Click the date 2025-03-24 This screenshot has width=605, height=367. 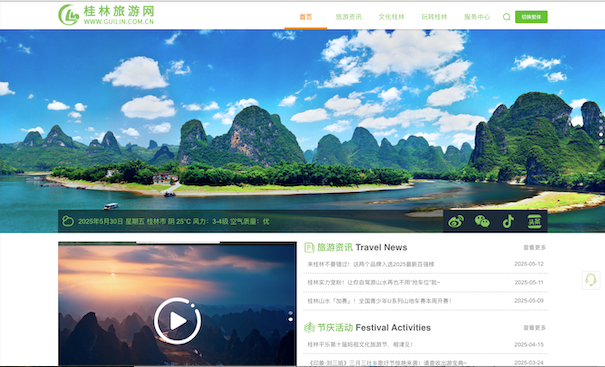(529, 362)
